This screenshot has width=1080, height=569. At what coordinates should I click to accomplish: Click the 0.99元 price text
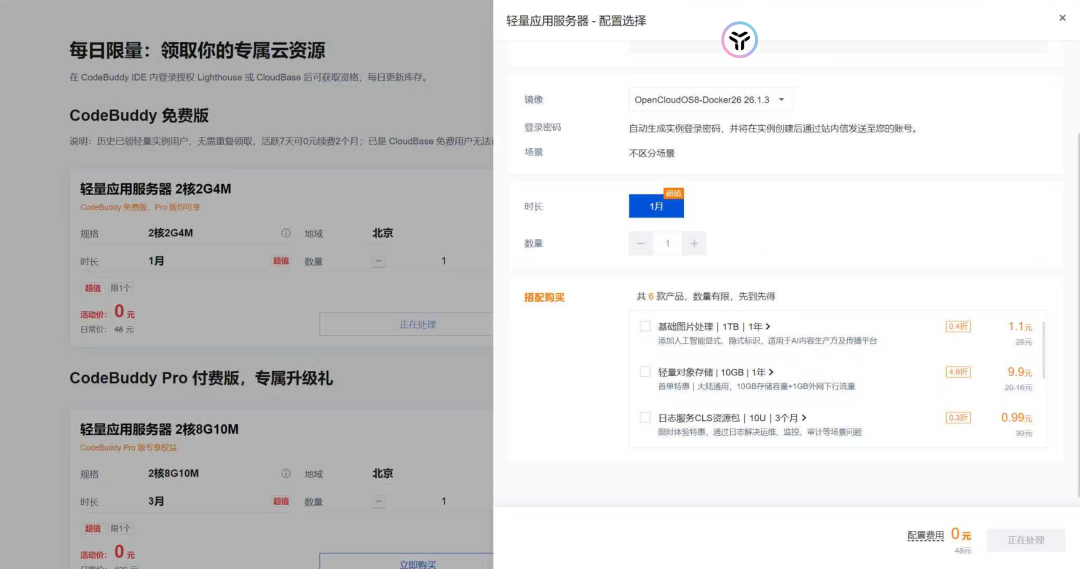pyautogui.click(x=1017, y=417)
